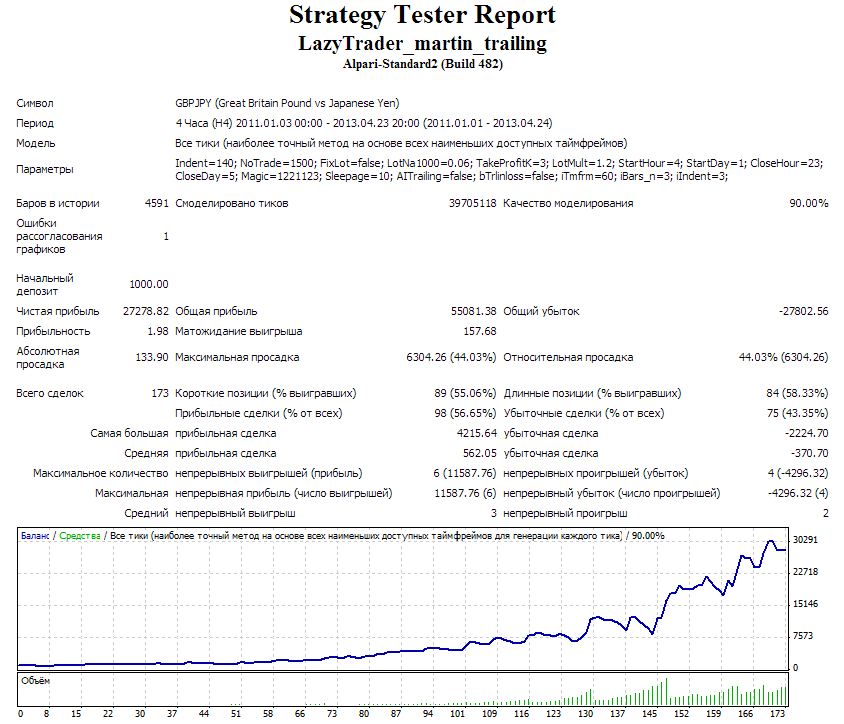Click short positions value 89 (55.06%)
Viewport: 844px width, 724px height.
pyautogui.click(x=465, y=393)
